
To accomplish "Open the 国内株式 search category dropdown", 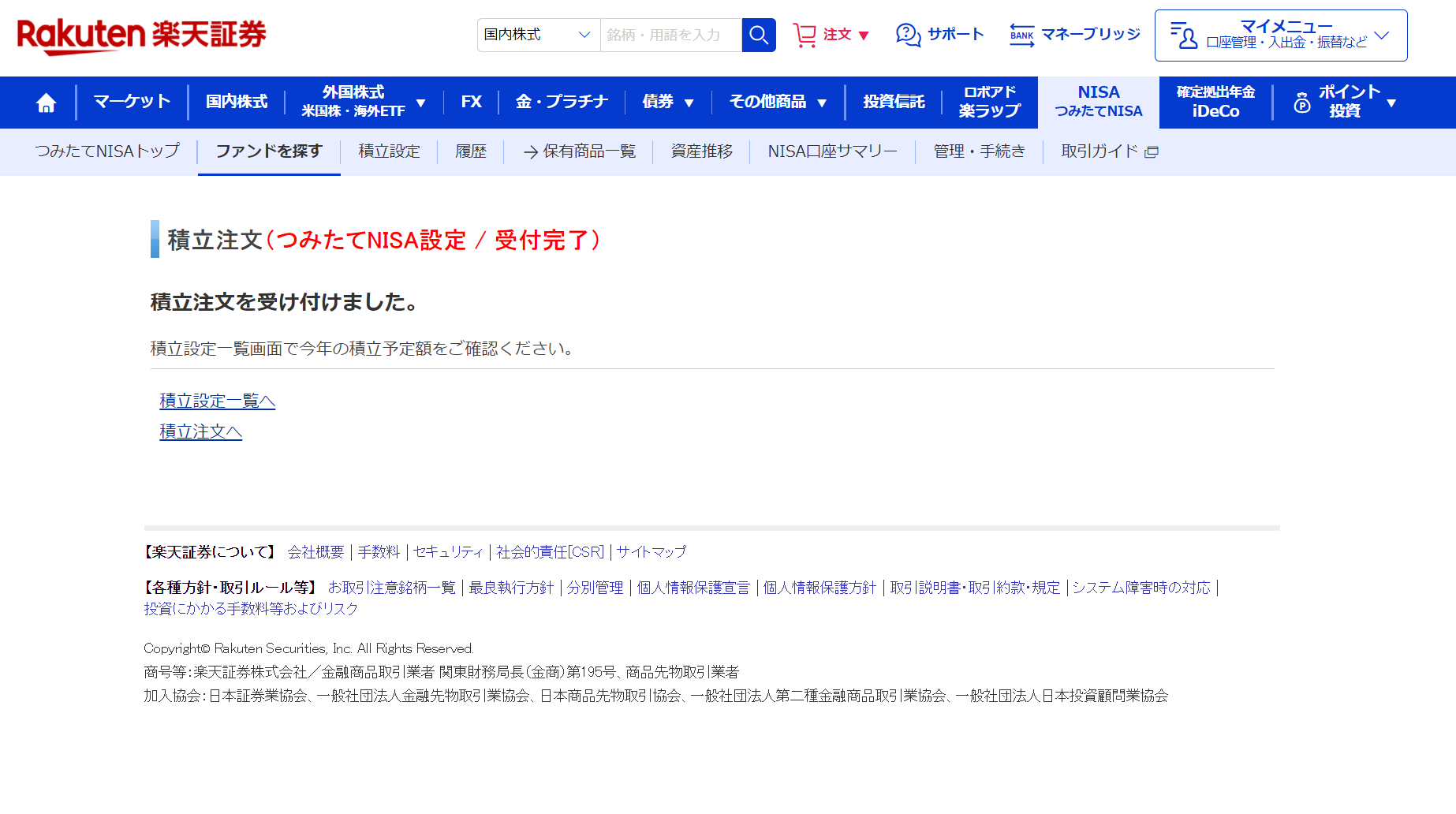I will coord(539,35).
